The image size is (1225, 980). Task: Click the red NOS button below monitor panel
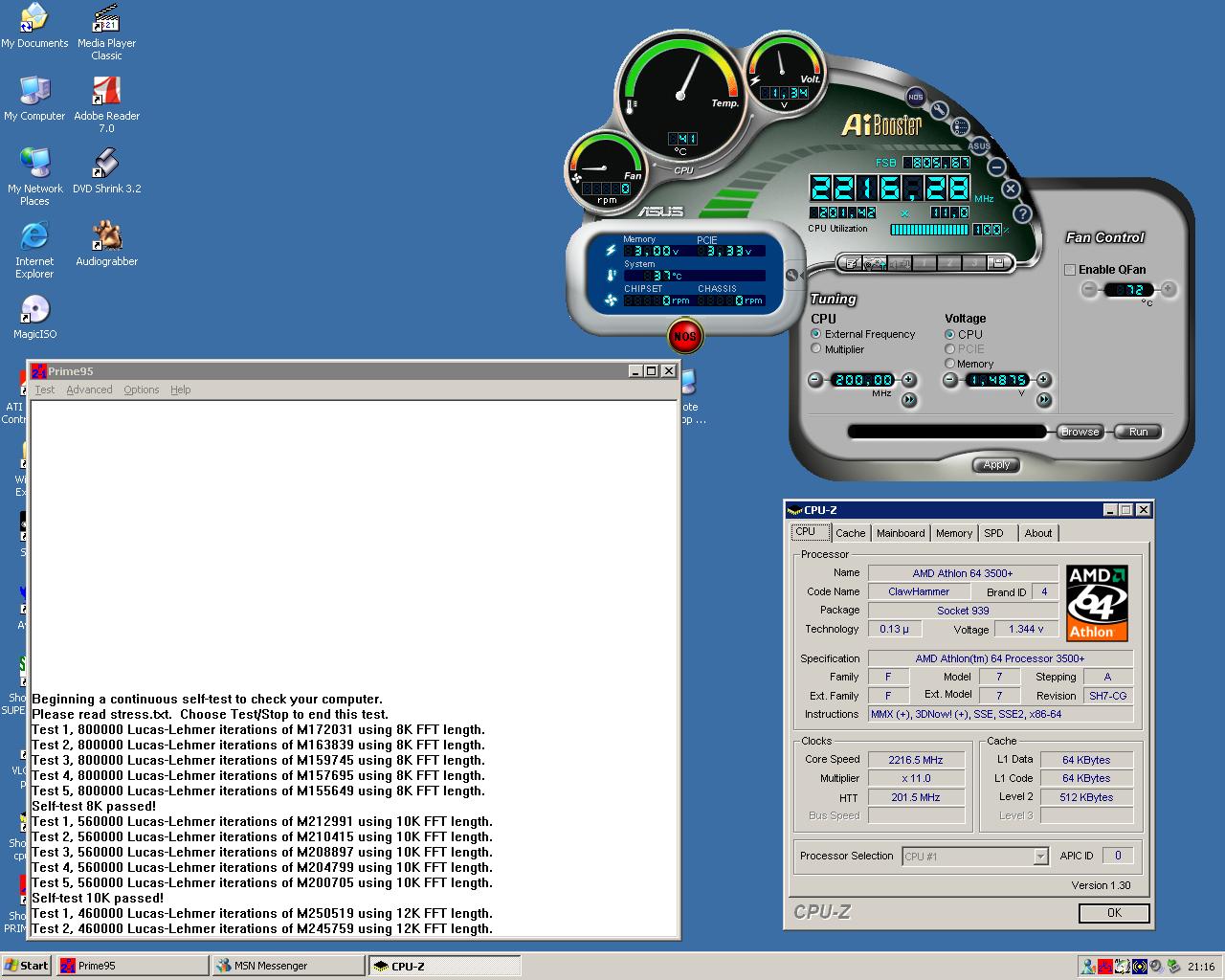tap(684, 336)
